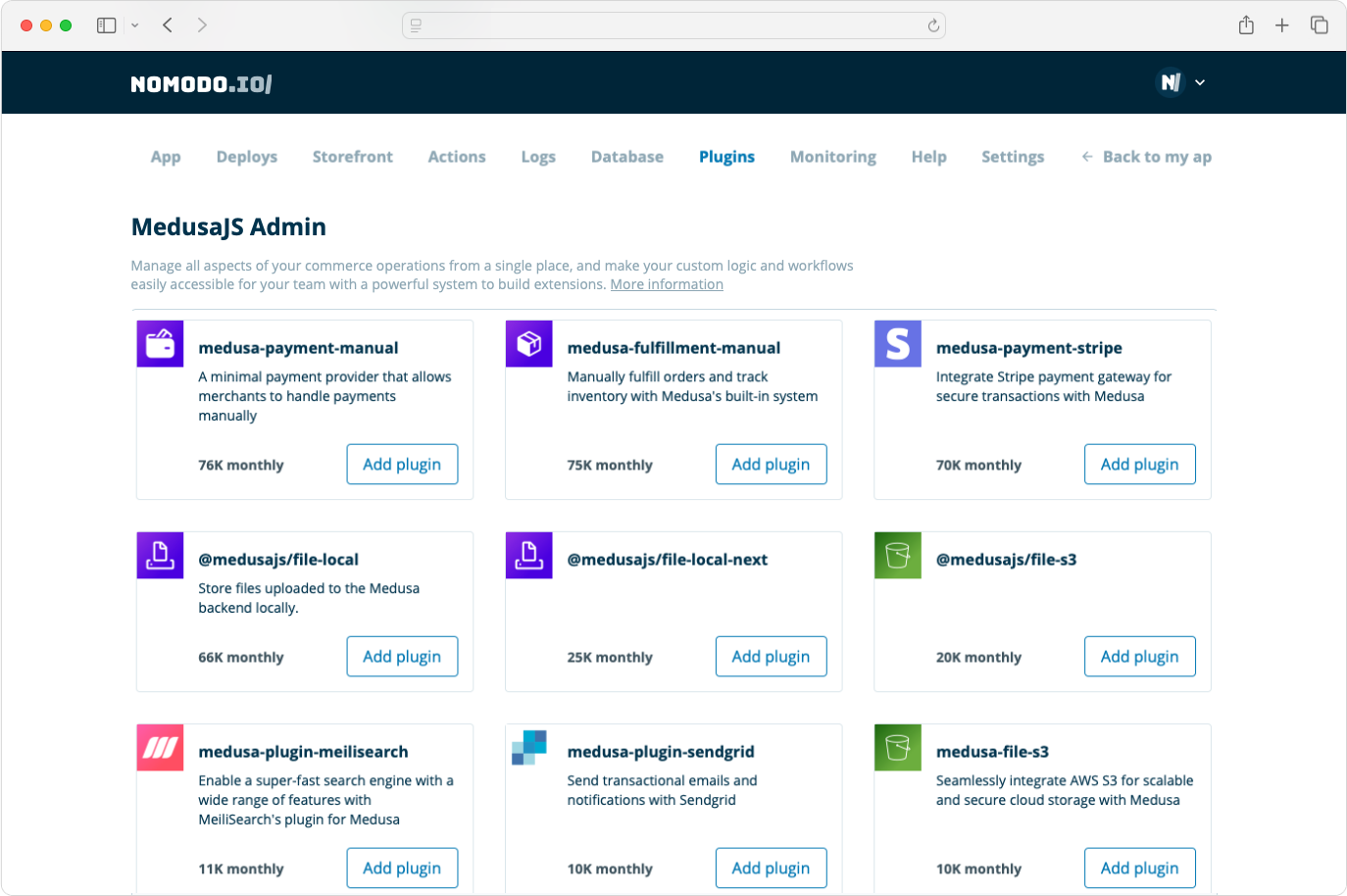Click the @medusajs/file-s3 bucket icon
Image resolution: width=1347 pixels, height=896 pixels.
coord(898,556)
